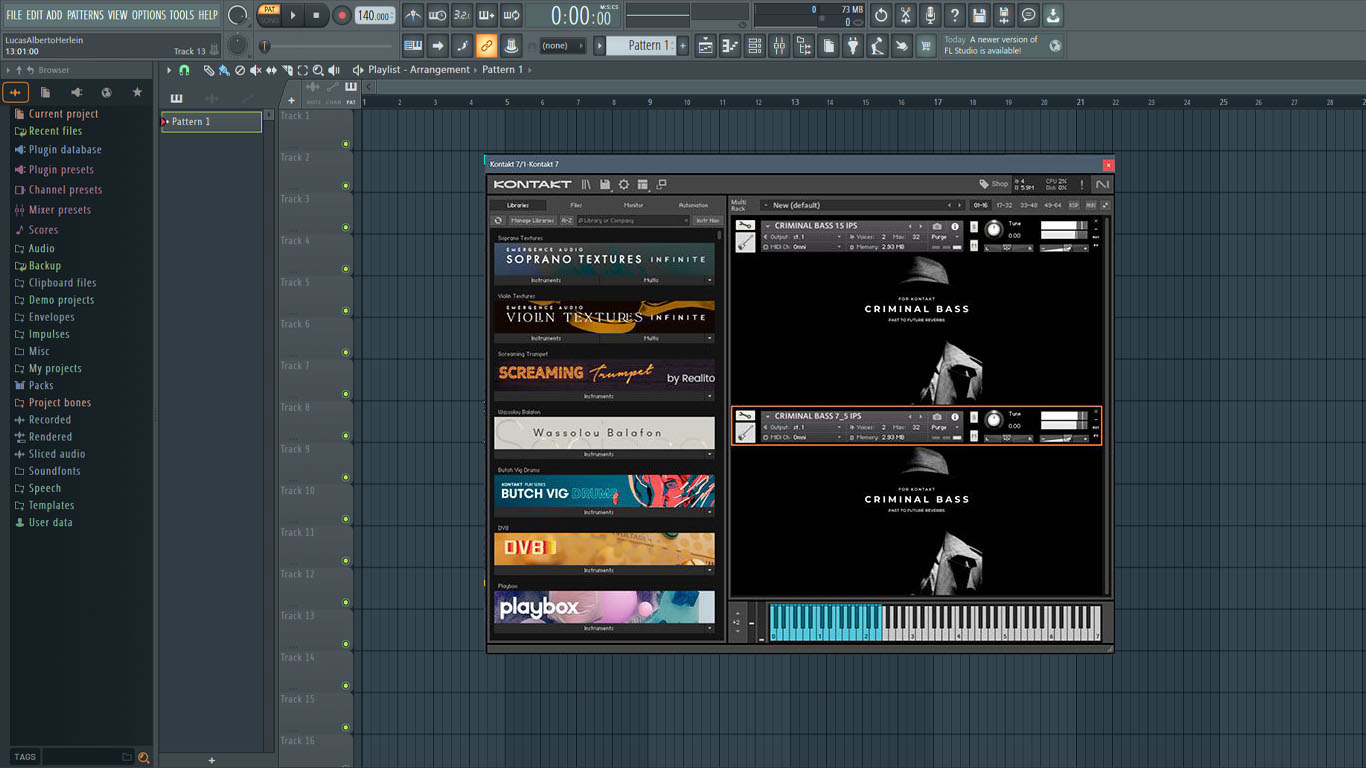Click the Library or Company search field
Image resolution: width=1366 pixels, height=768 pixels.
pyautogui.click(x=631, y=220)
